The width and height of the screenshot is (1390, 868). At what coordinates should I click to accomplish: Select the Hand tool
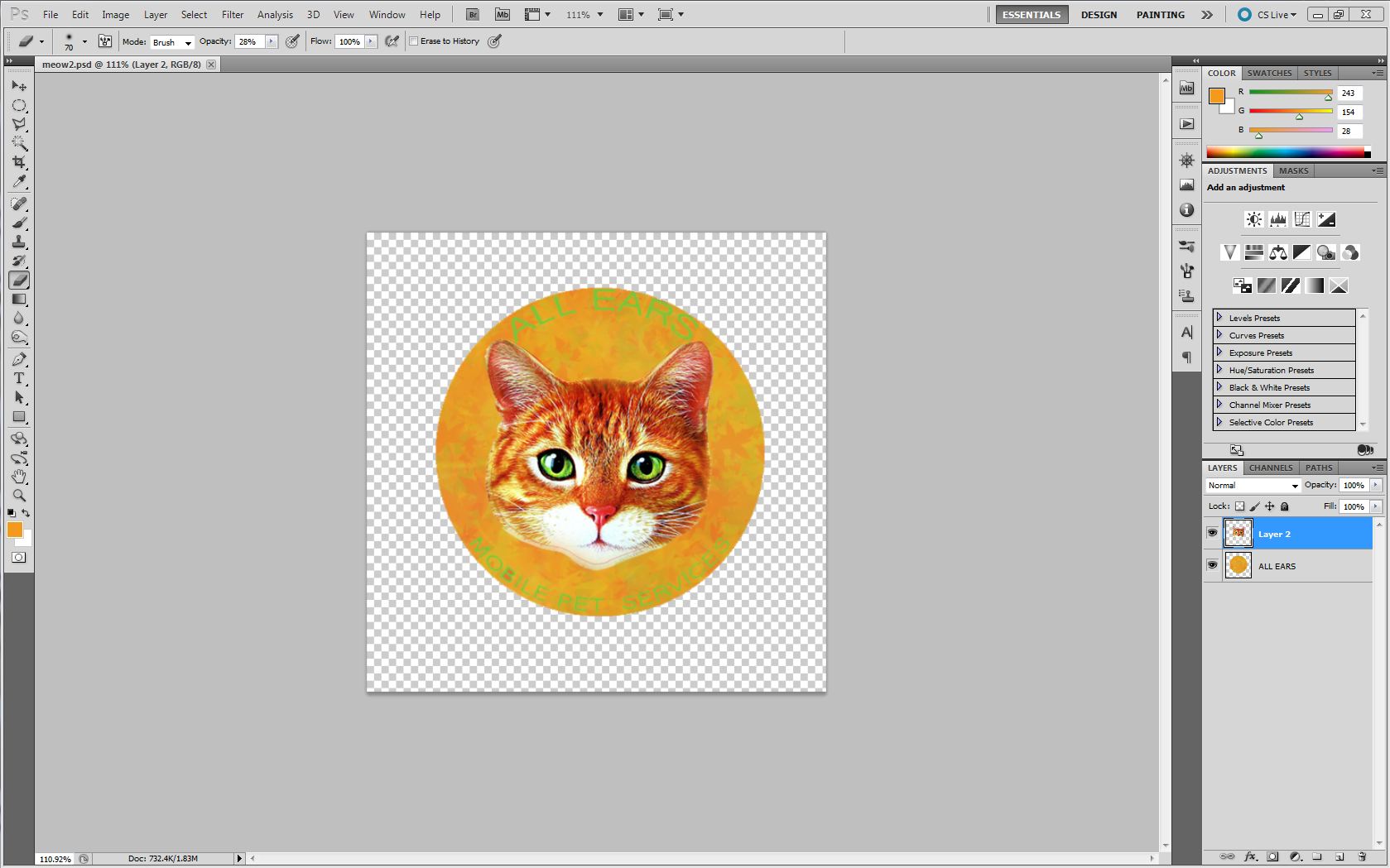(19, 477)
